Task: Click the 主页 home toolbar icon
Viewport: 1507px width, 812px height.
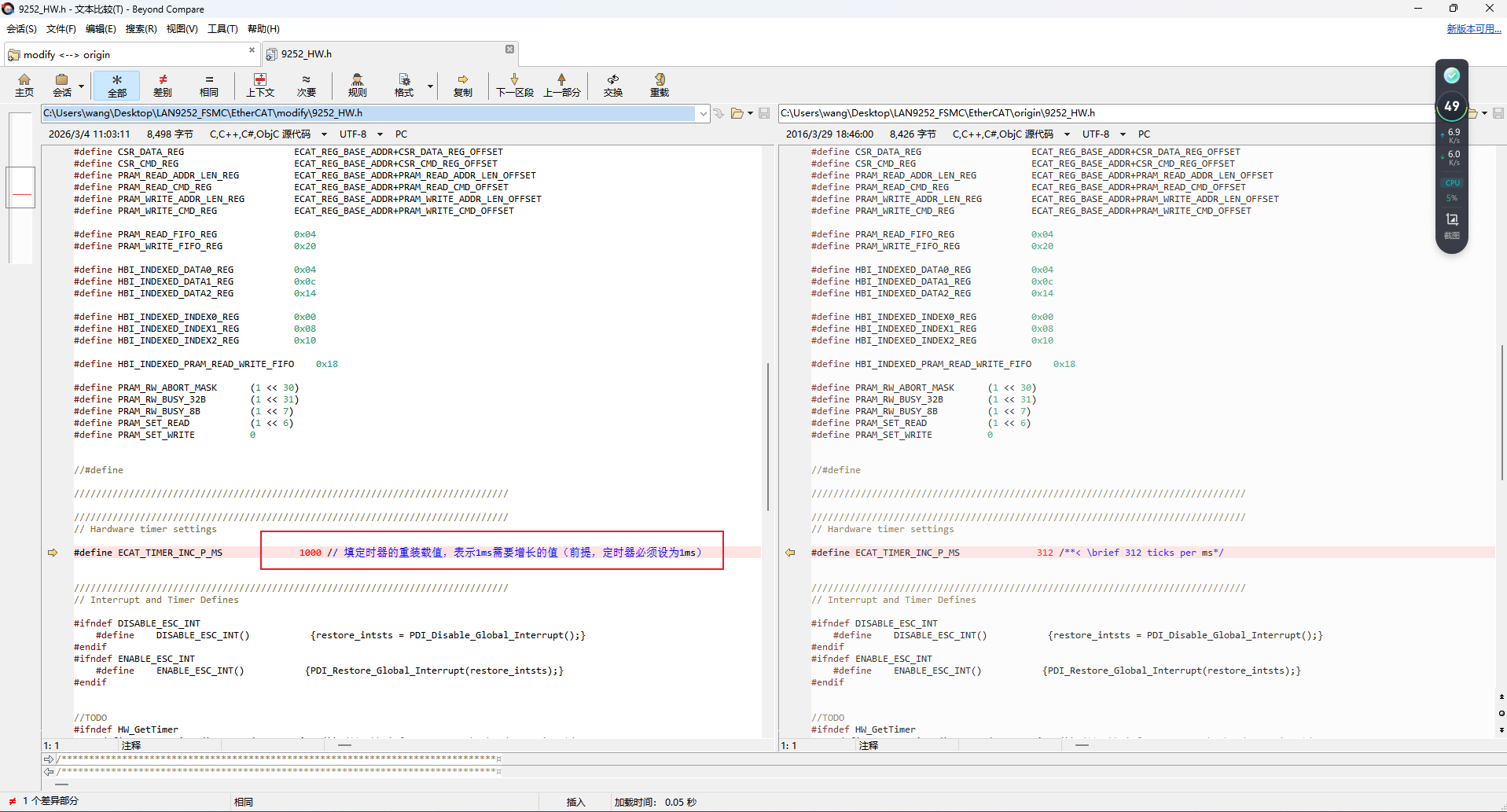Action: click(24, 85)
